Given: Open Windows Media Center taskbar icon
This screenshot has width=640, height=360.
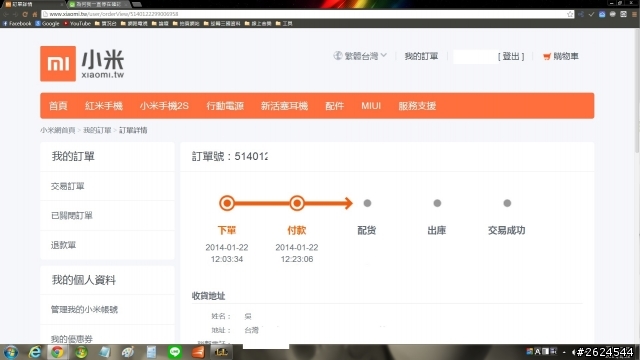Looking at the screenshot, I should tap(81, 352).
